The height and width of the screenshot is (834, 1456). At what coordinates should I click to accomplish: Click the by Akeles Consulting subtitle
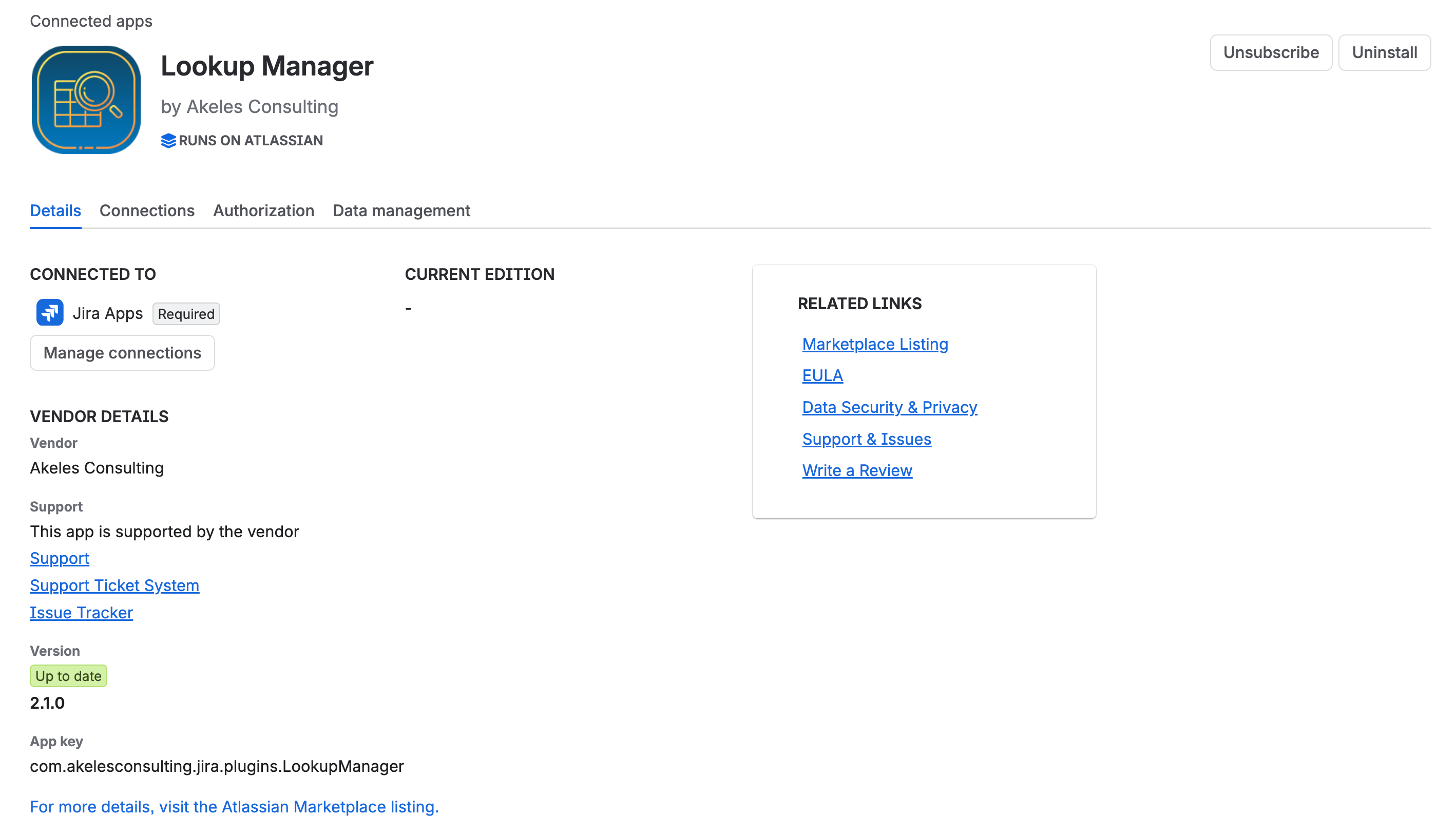250,106
